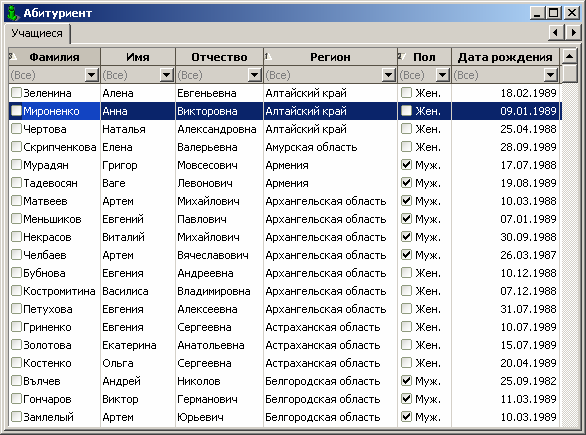Screen dimensions: 586x435
Task: Open the Фамилия filter dropdown
Action: (92, 75)
